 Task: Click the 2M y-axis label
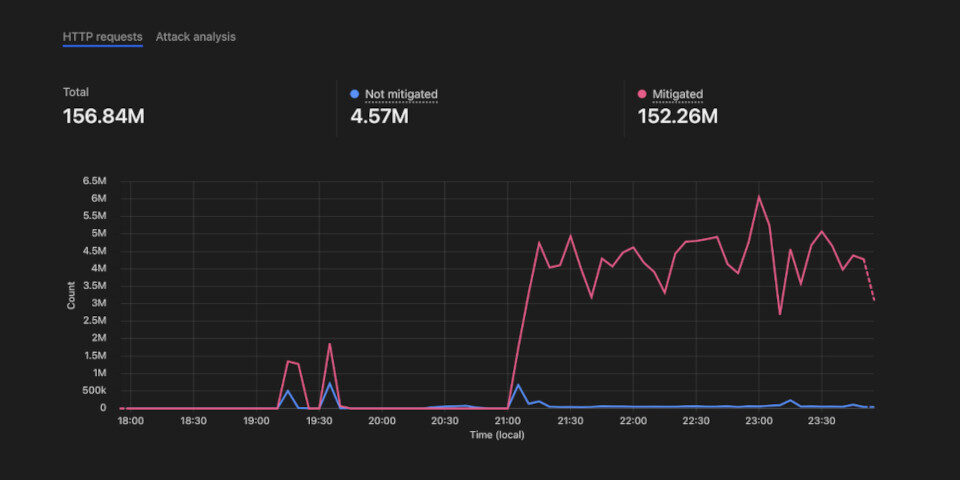pyautogui.click(x=101, y=338)
